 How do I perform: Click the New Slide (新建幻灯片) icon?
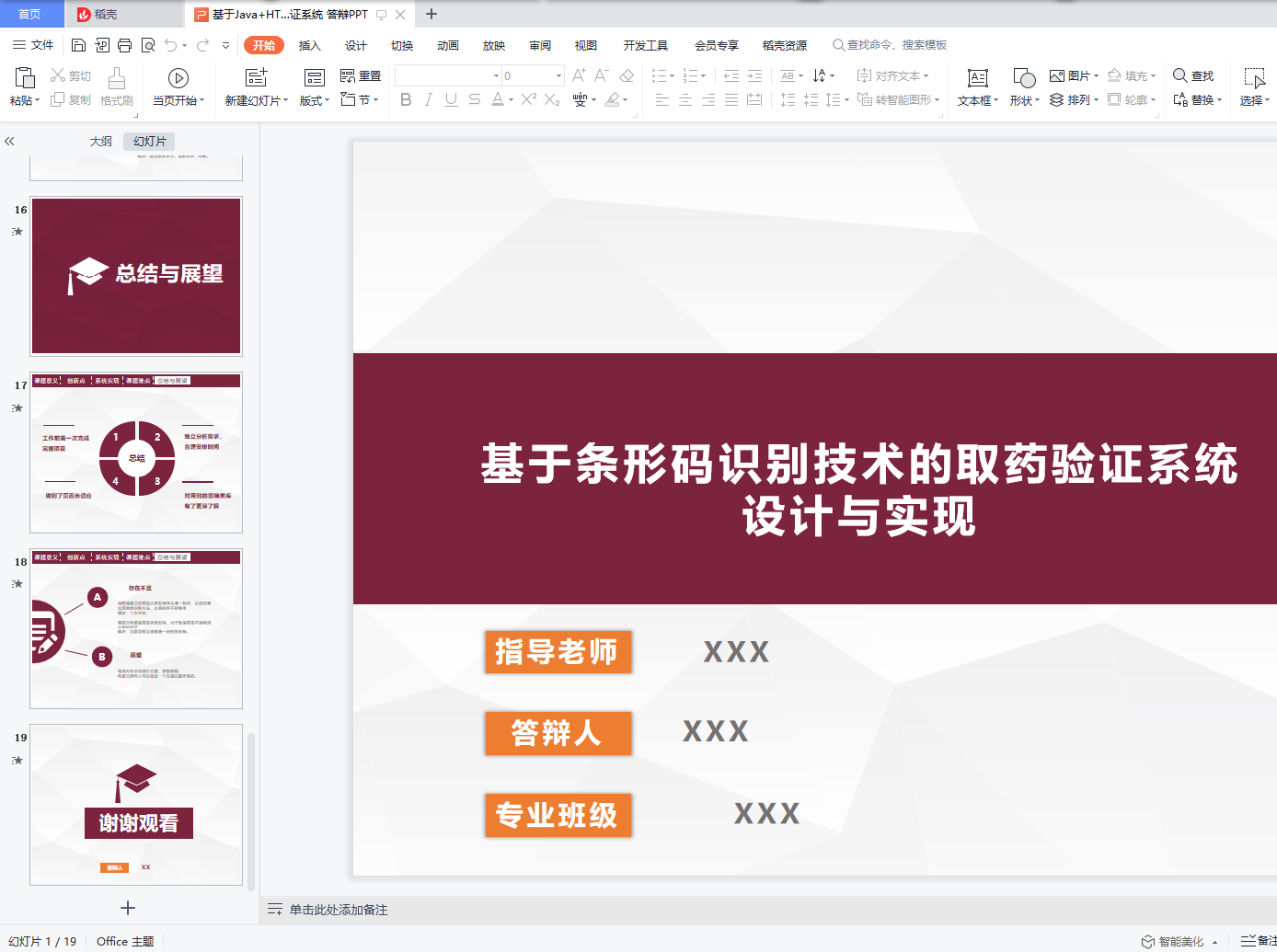tap(256, 77)
